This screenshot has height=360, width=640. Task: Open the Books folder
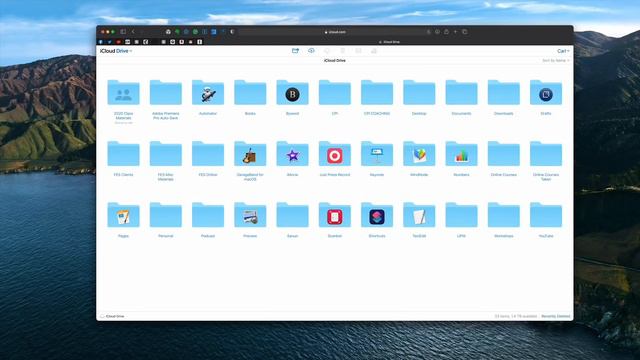tap(250, 93)
